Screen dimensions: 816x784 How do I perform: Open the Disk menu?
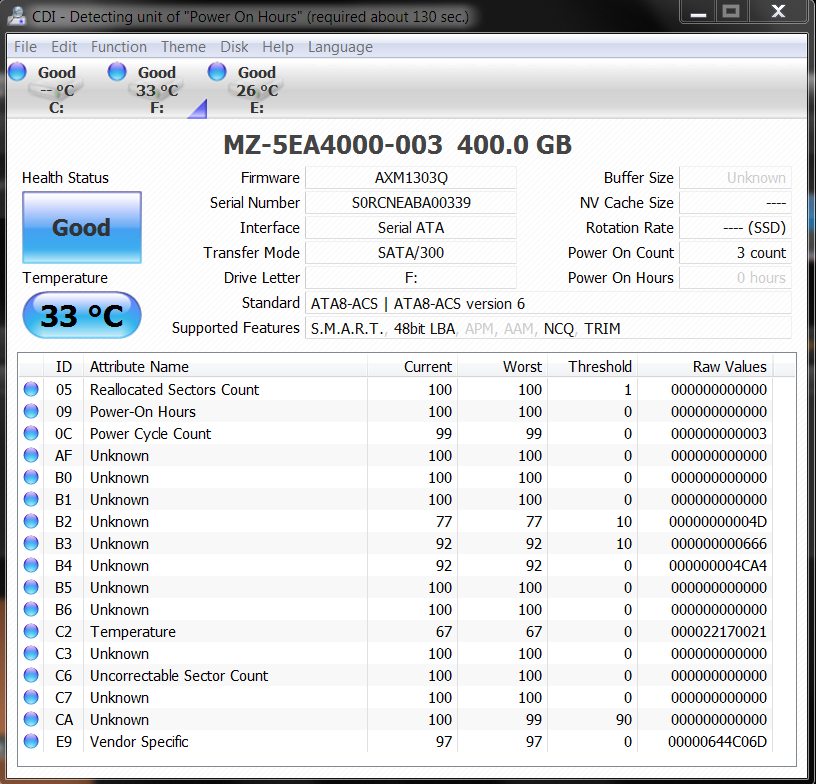coord(234,47)
